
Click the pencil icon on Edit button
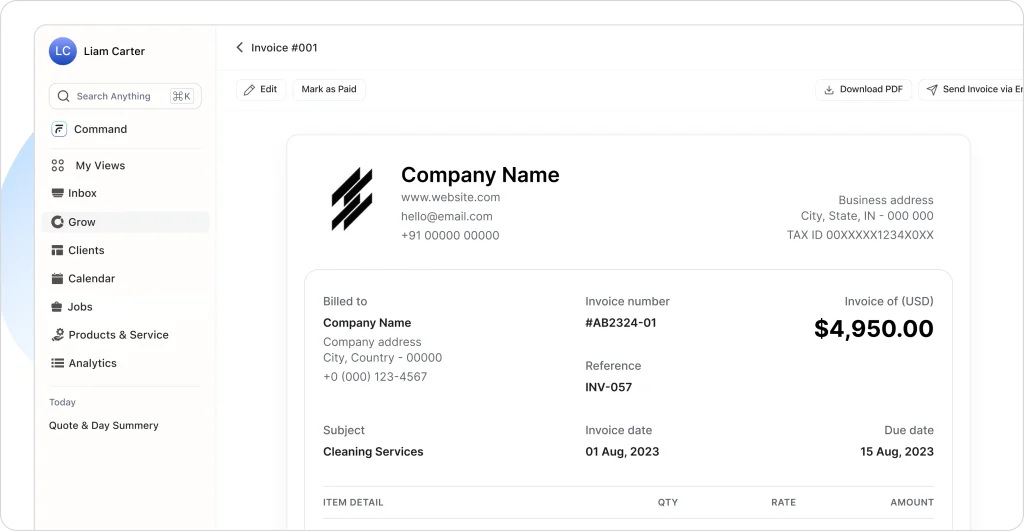tap(249, 89)
